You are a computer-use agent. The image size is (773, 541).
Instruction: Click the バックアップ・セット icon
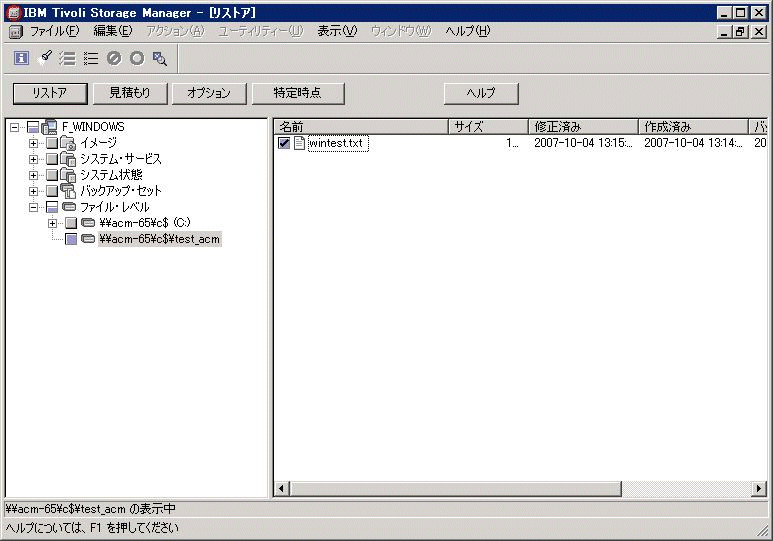[68, 191]
